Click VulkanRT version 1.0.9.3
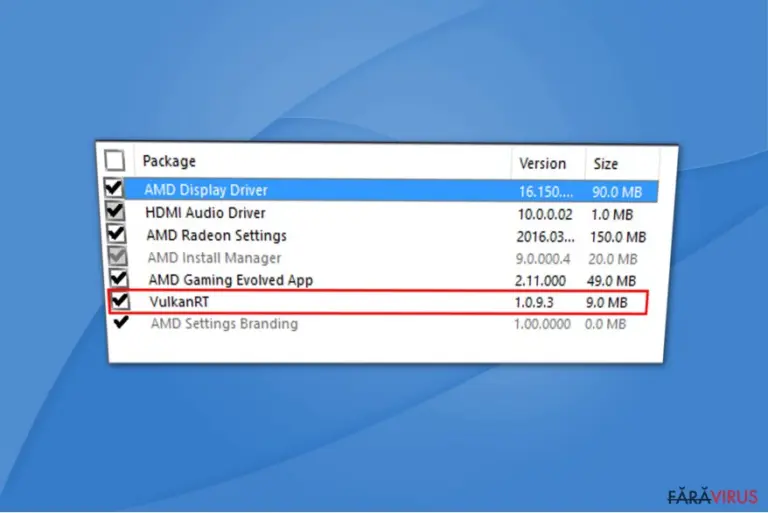The width and height of the screenshot is (768, 513). [534, 303]
